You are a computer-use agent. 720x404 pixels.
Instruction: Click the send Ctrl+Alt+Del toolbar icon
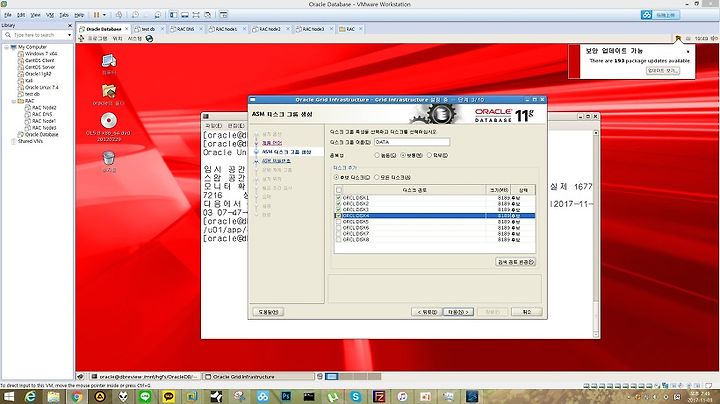119,15
